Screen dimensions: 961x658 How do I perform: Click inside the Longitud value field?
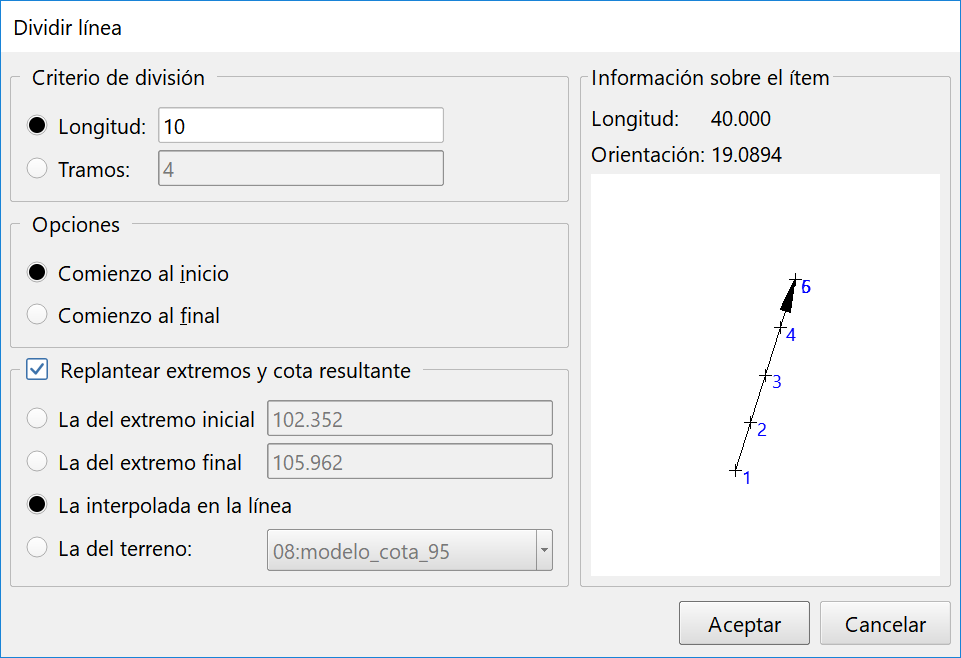click(x=300, y=125)
